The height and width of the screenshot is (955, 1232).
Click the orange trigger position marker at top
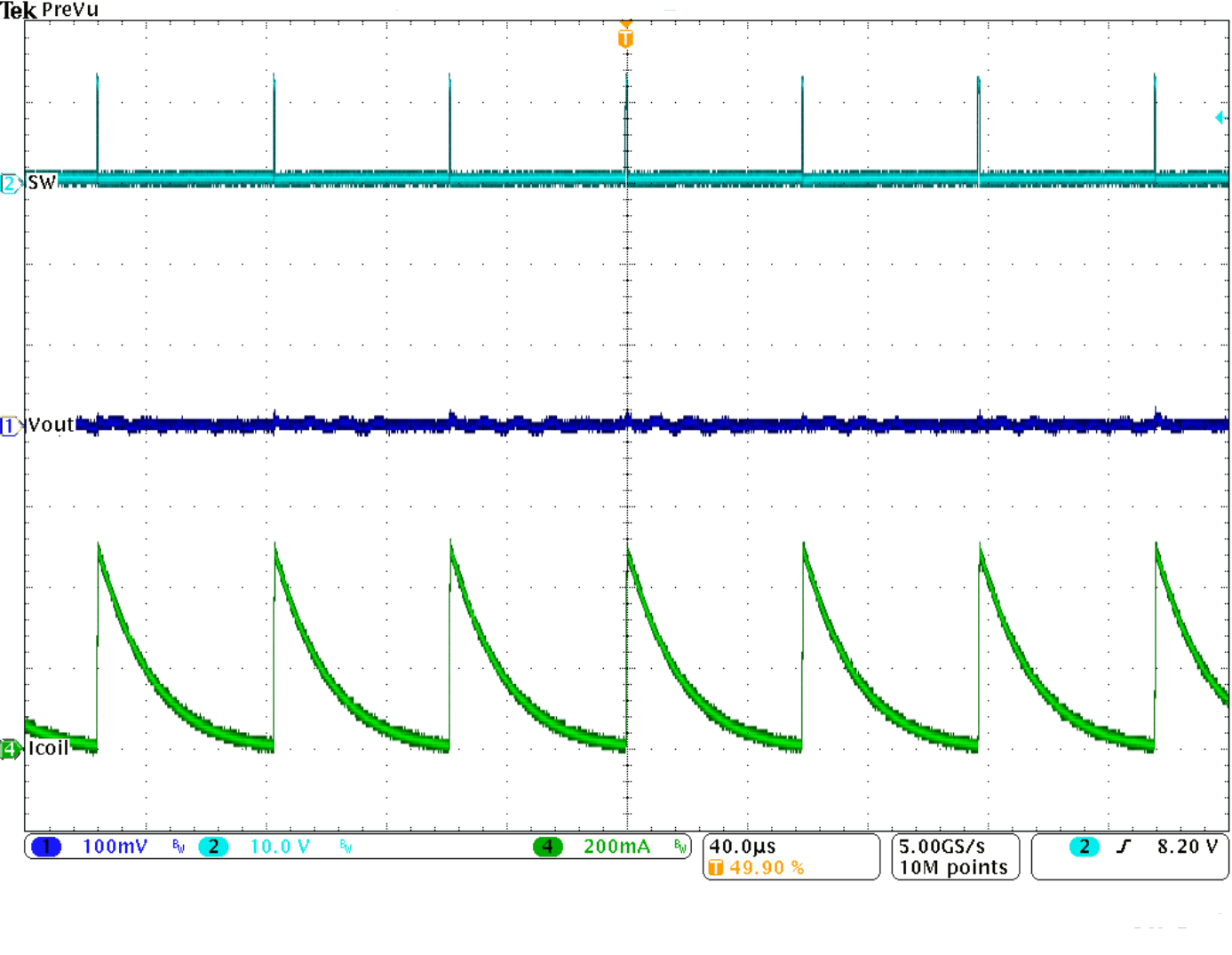pyautogui.click(x=625, y=38)
